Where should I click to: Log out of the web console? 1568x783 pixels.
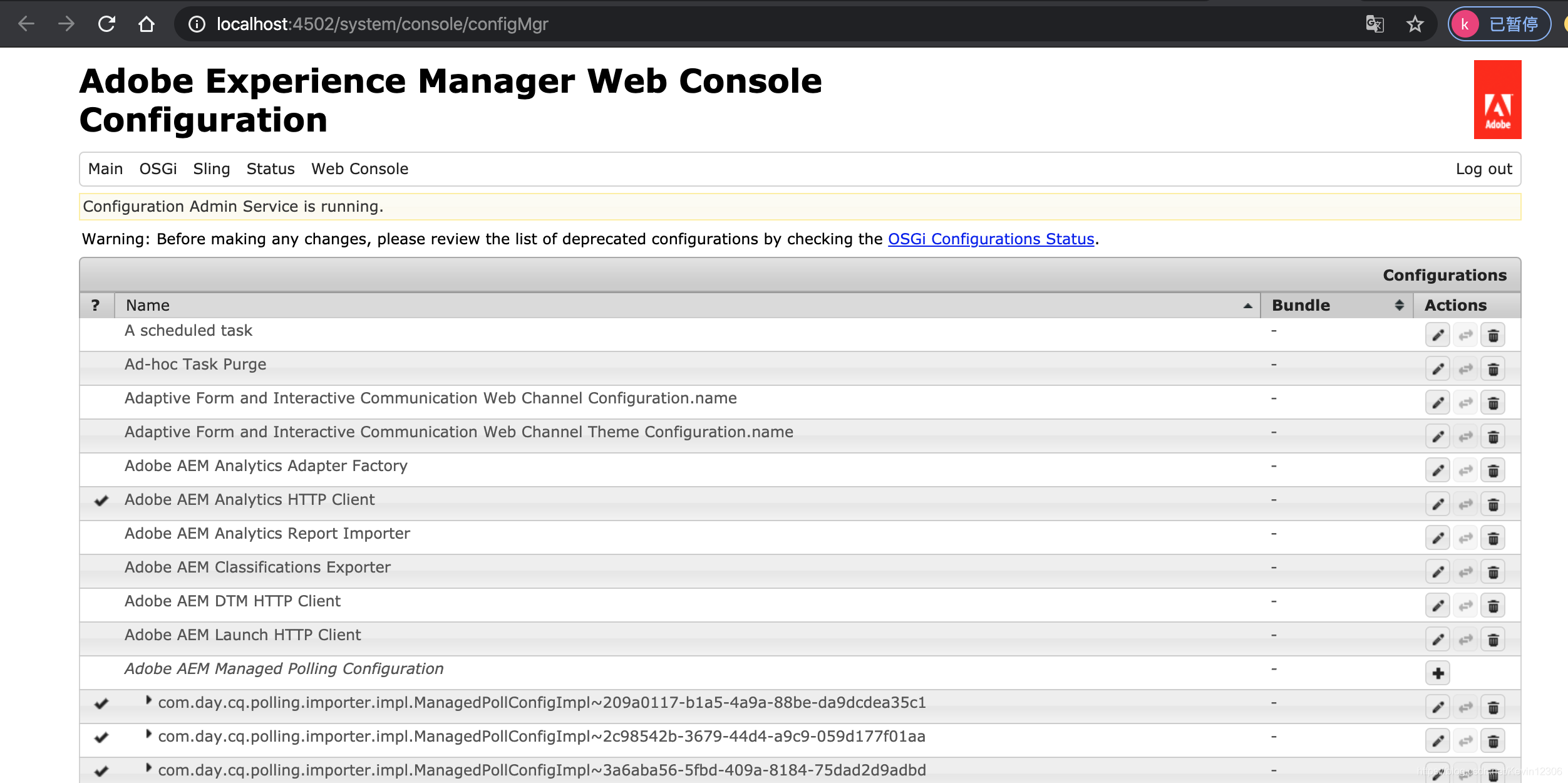1483,169
